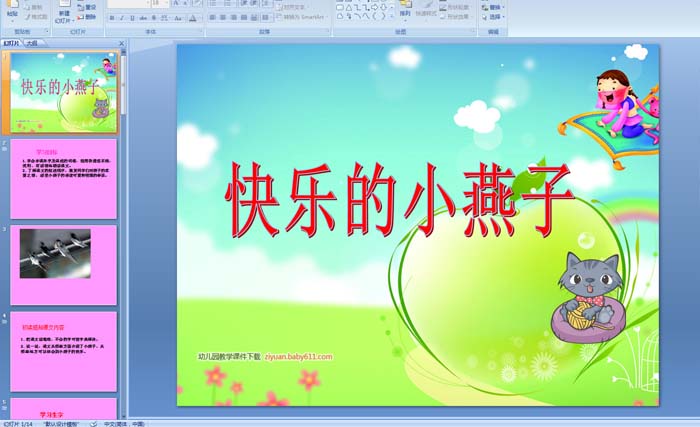
Task: Toggle text shadow formatting
Action: pyautogui.click(x=154, y=18)
